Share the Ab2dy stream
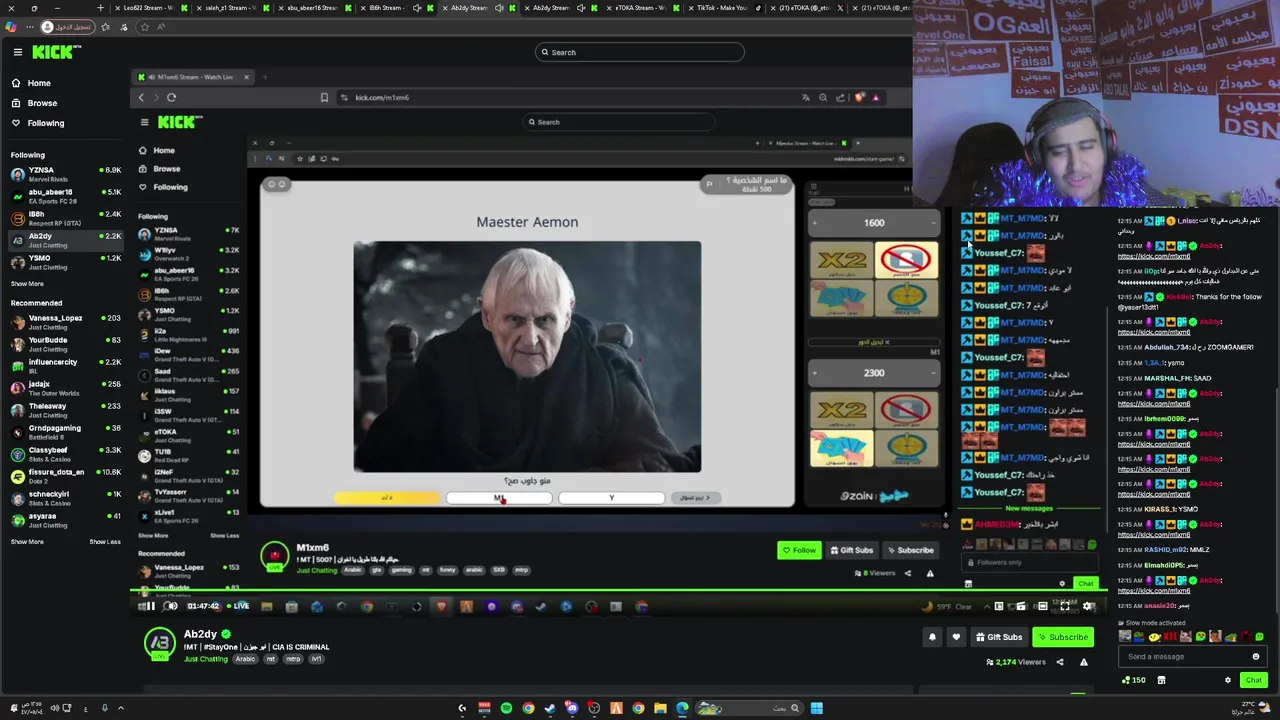This screenshot has height=720, width=1280. (1060, 662)
